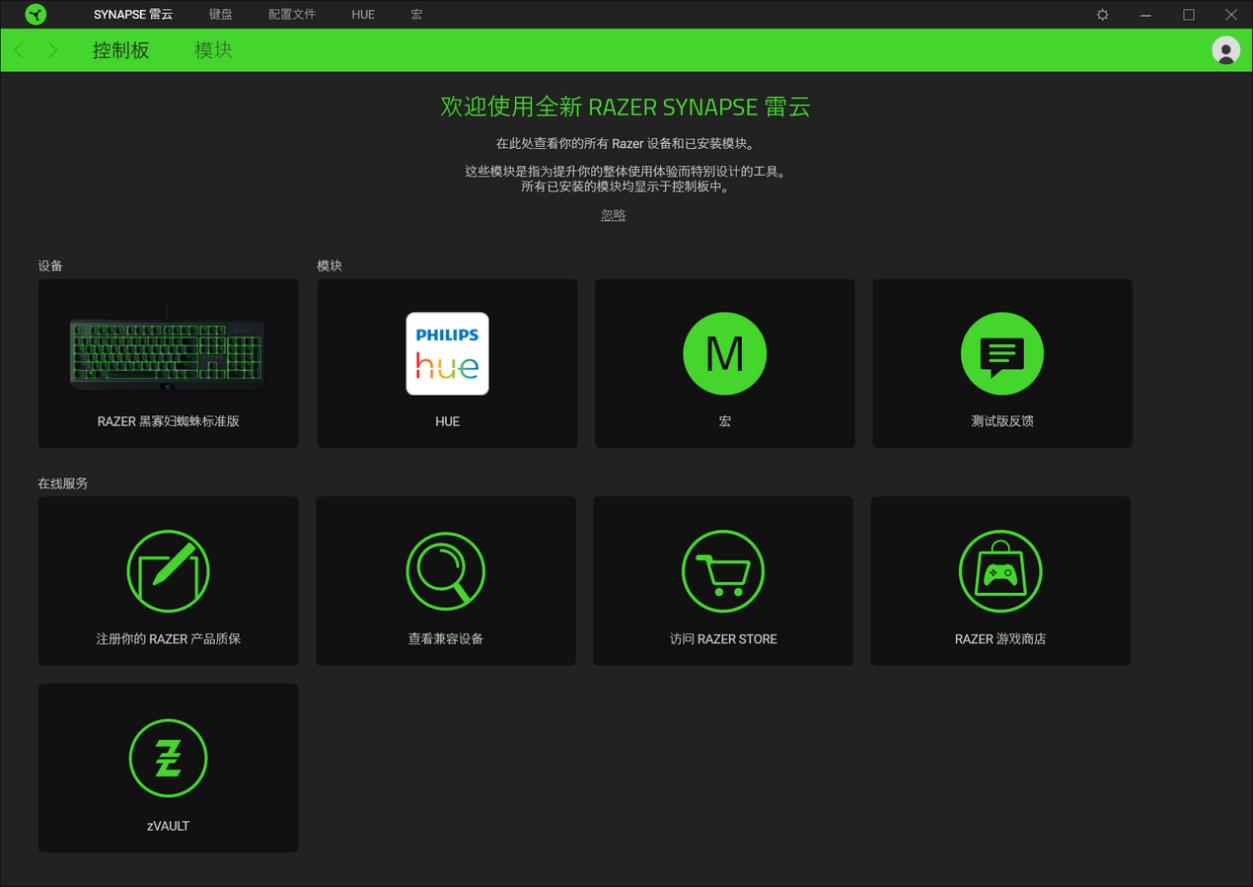Click the 宏 label under the M icon
The height and width of the screenshot is (887, 1253).
pos(724,421)
